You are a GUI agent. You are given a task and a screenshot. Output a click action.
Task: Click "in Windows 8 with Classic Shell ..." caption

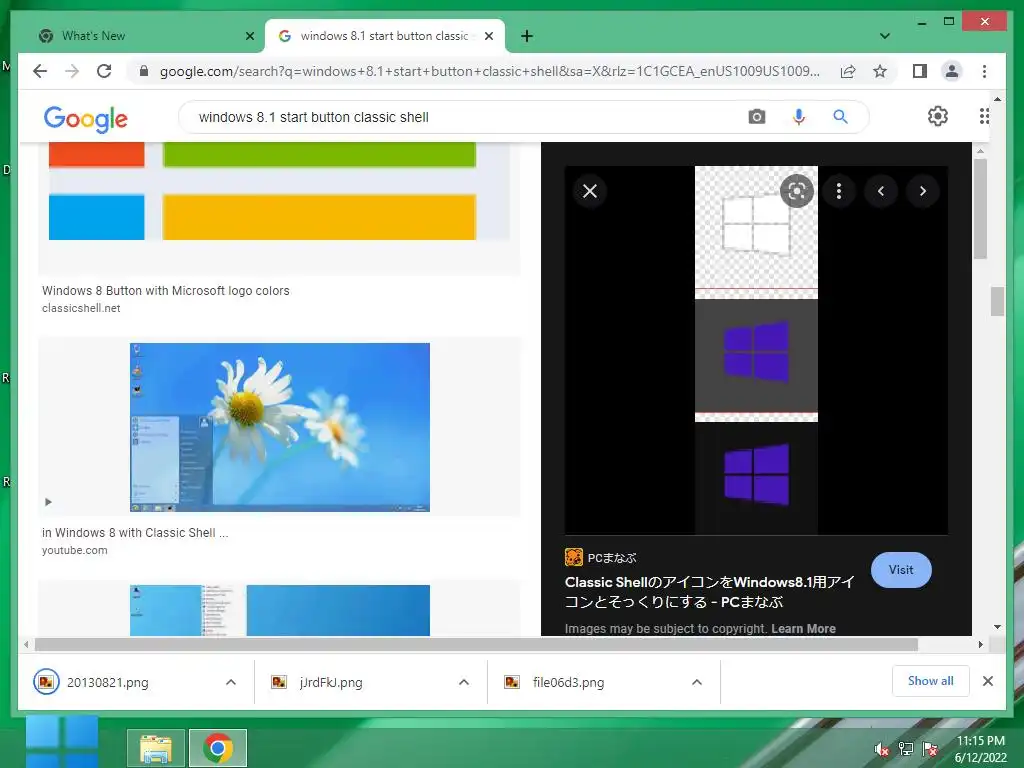pos(135,533)
